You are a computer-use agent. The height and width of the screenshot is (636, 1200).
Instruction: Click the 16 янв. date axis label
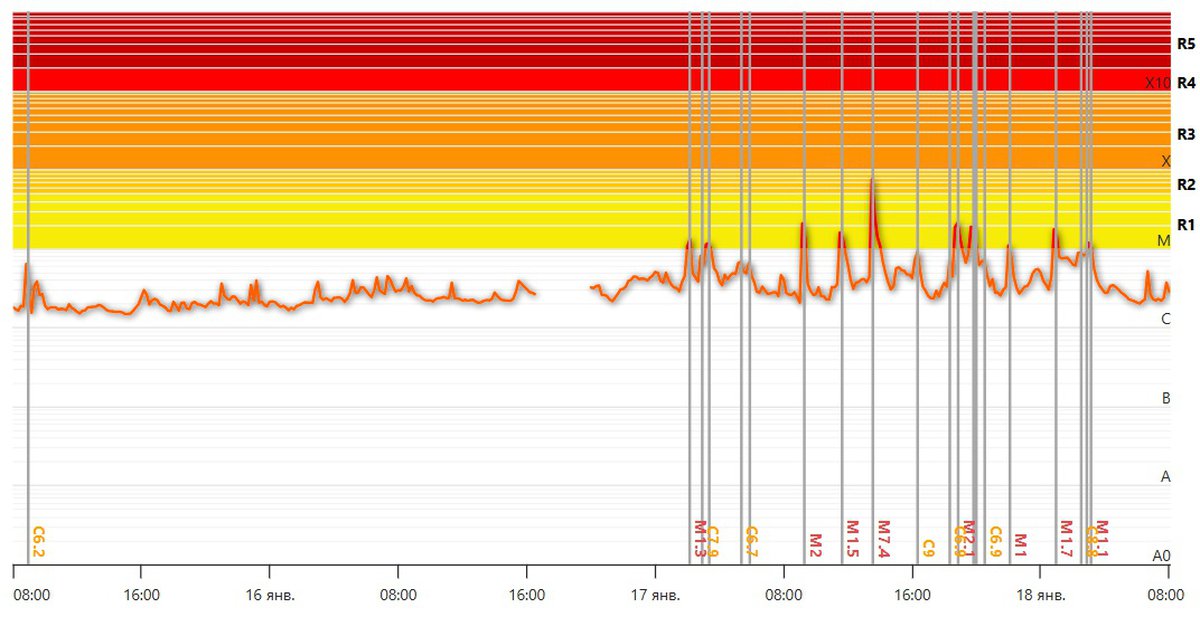coord(269,595)
